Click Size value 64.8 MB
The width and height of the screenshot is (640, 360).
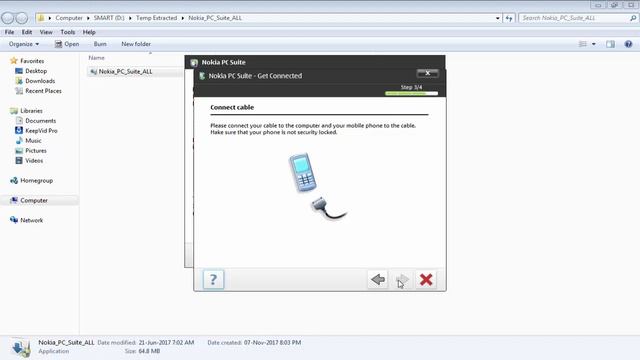tap(149, 351)
